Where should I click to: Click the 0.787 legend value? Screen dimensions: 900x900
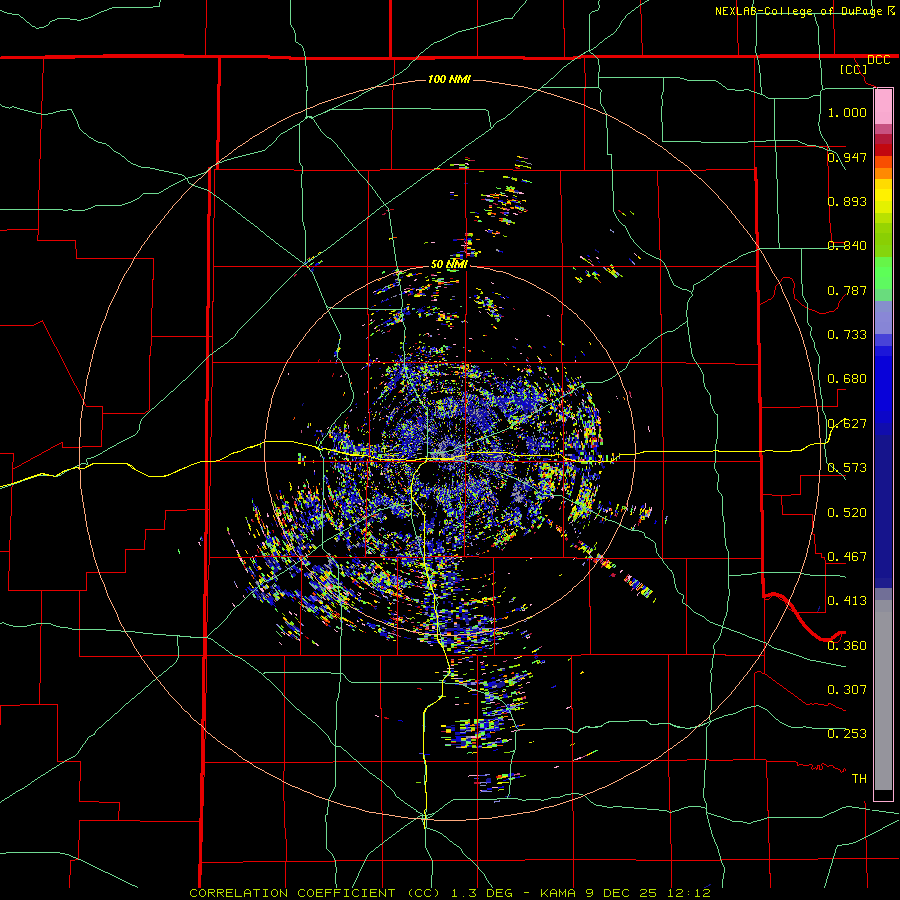click(847, 290)
